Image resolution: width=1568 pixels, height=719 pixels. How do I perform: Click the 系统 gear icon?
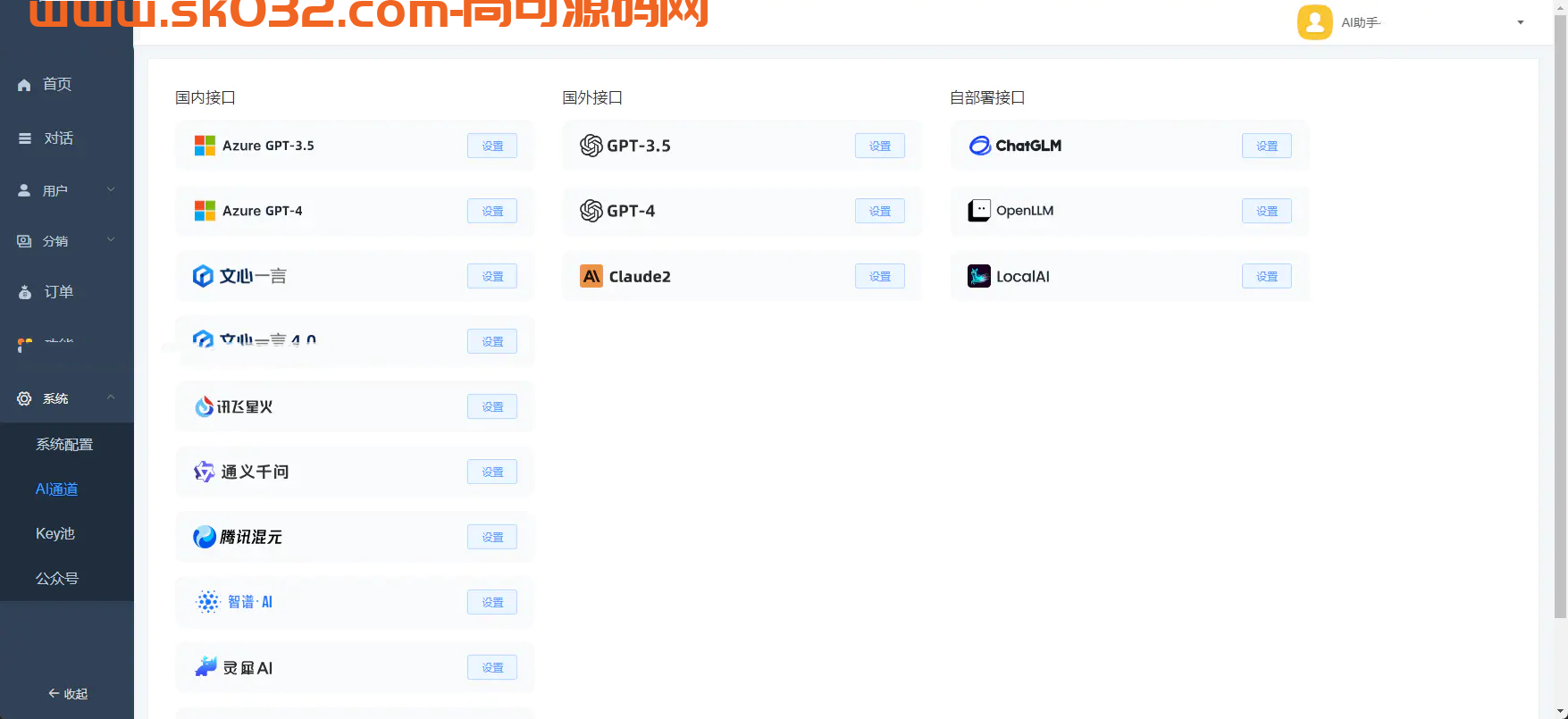point(24,398)
